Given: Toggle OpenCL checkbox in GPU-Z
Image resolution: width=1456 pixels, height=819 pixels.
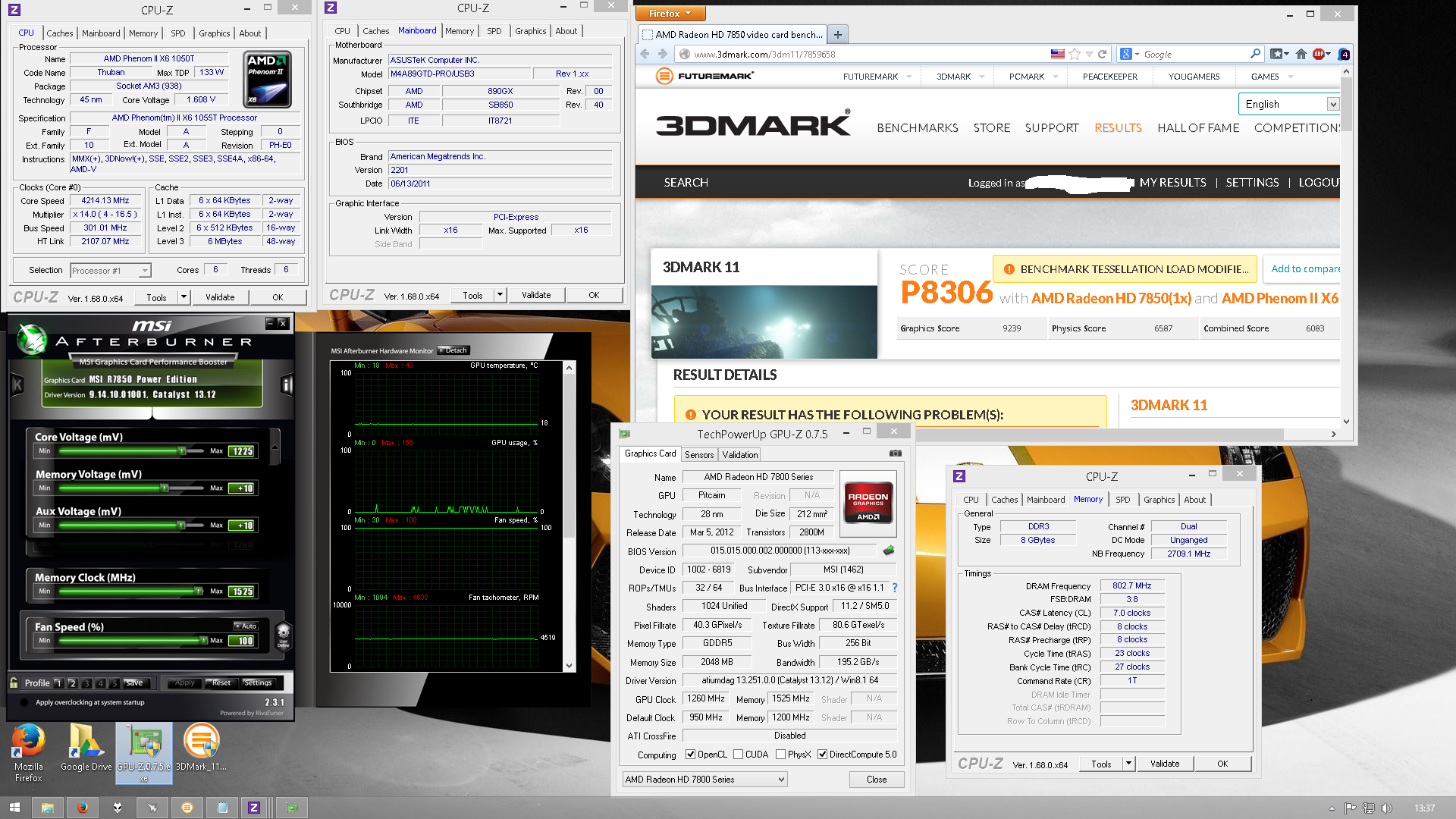Looking at the screenshot, I should 690,755.
